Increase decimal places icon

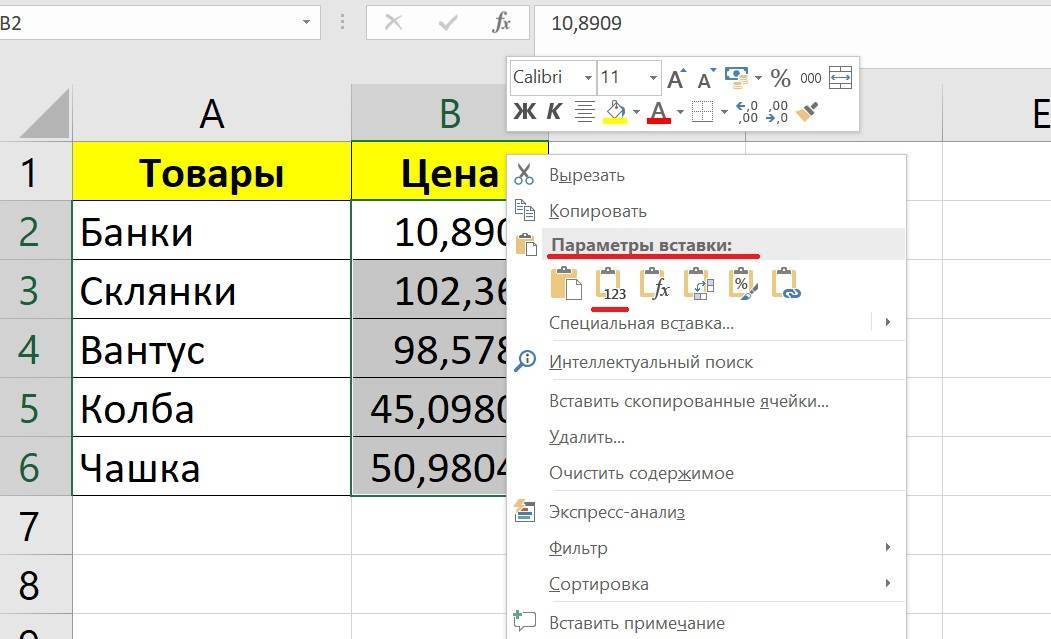pos(747,111)
